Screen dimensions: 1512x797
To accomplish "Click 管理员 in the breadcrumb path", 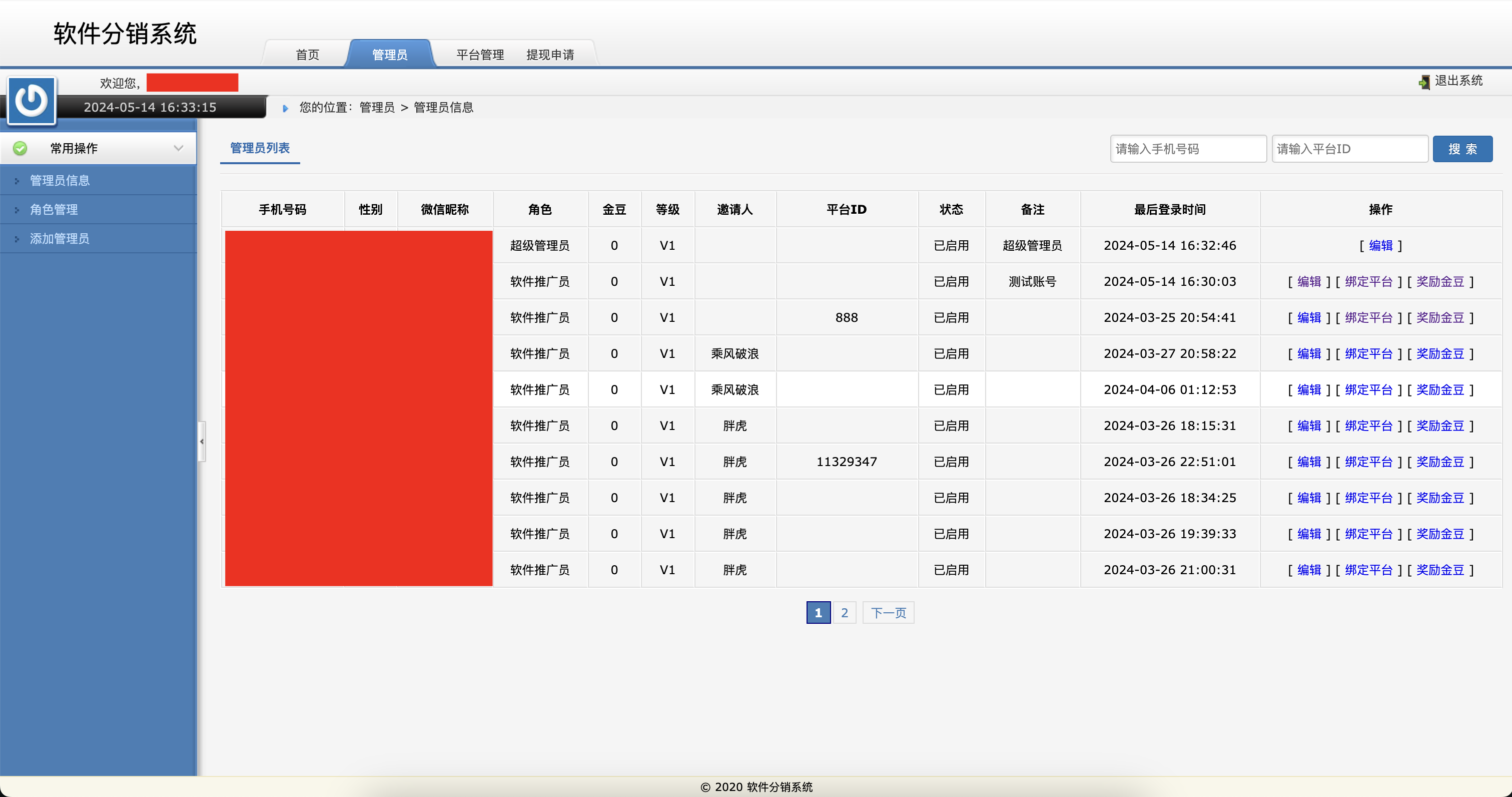I will click(x=377, y=108).
